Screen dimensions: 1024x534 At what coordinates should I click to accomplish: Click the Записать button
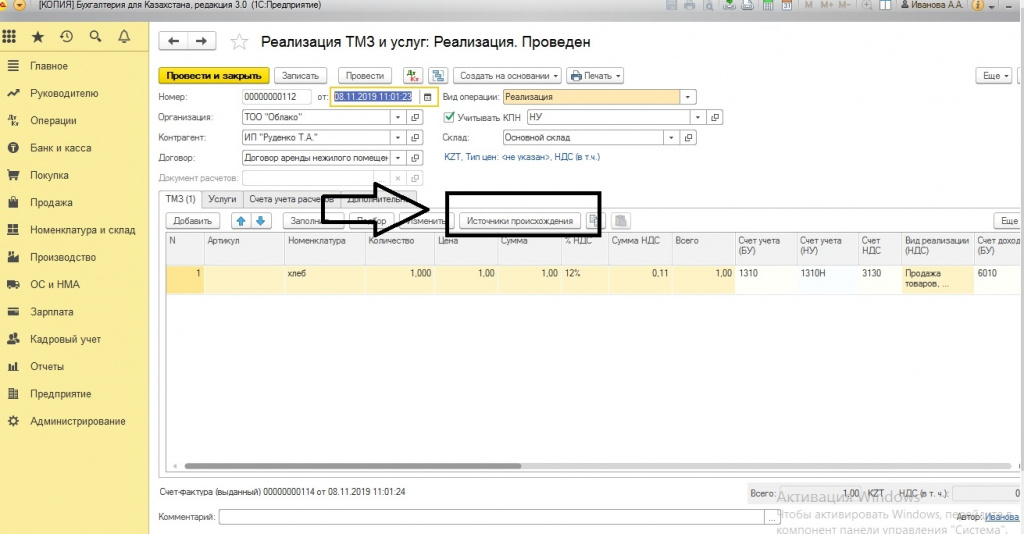[300, 76]
